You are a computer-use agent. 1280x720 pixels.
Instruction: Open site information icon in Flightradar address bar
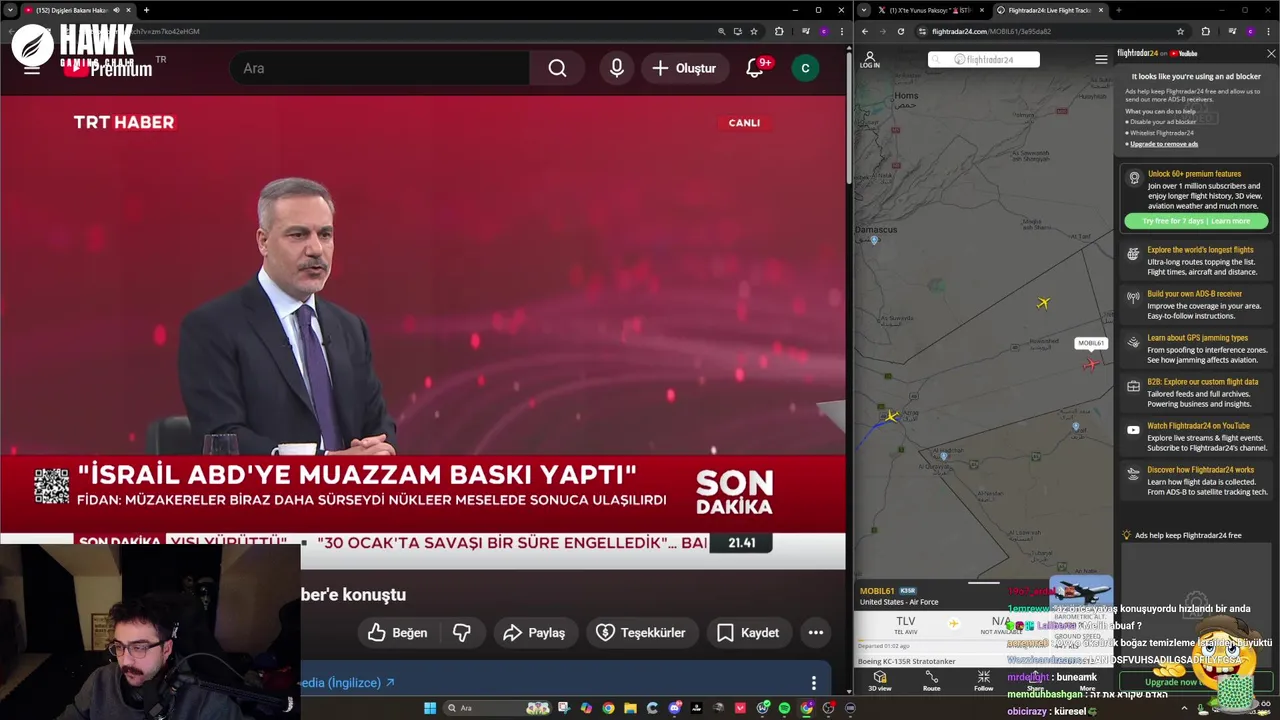[x=922, y=31]
